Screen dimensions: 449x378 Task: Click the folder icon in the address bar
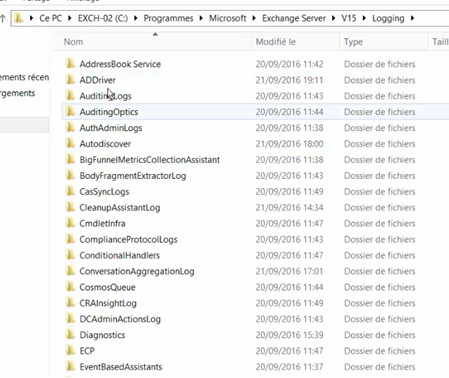click(19, 18)
